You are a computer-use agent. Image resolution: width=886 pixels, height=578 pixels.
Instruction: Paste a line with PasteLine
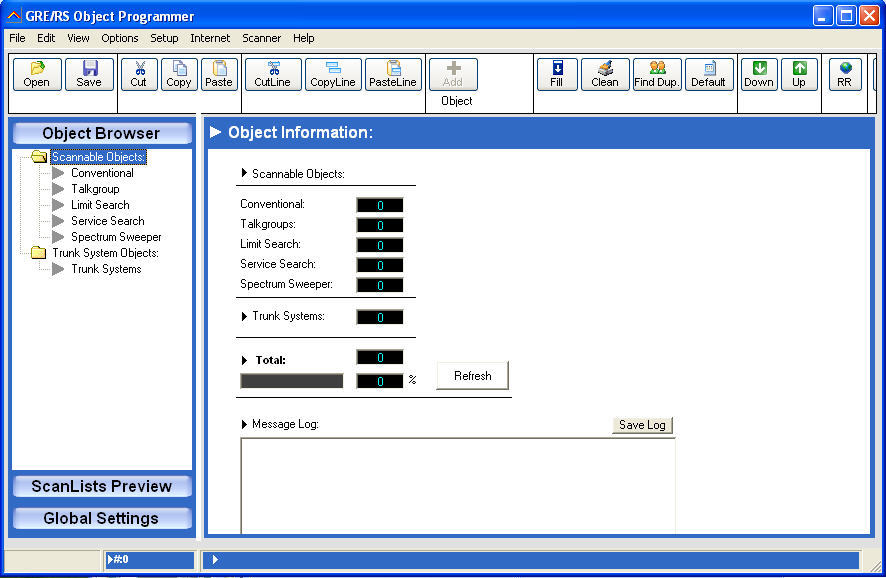point(393,74)
